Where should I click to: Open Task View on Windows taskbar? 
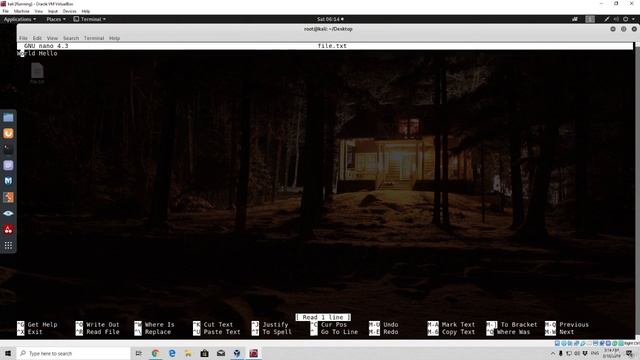coord(139,353)
